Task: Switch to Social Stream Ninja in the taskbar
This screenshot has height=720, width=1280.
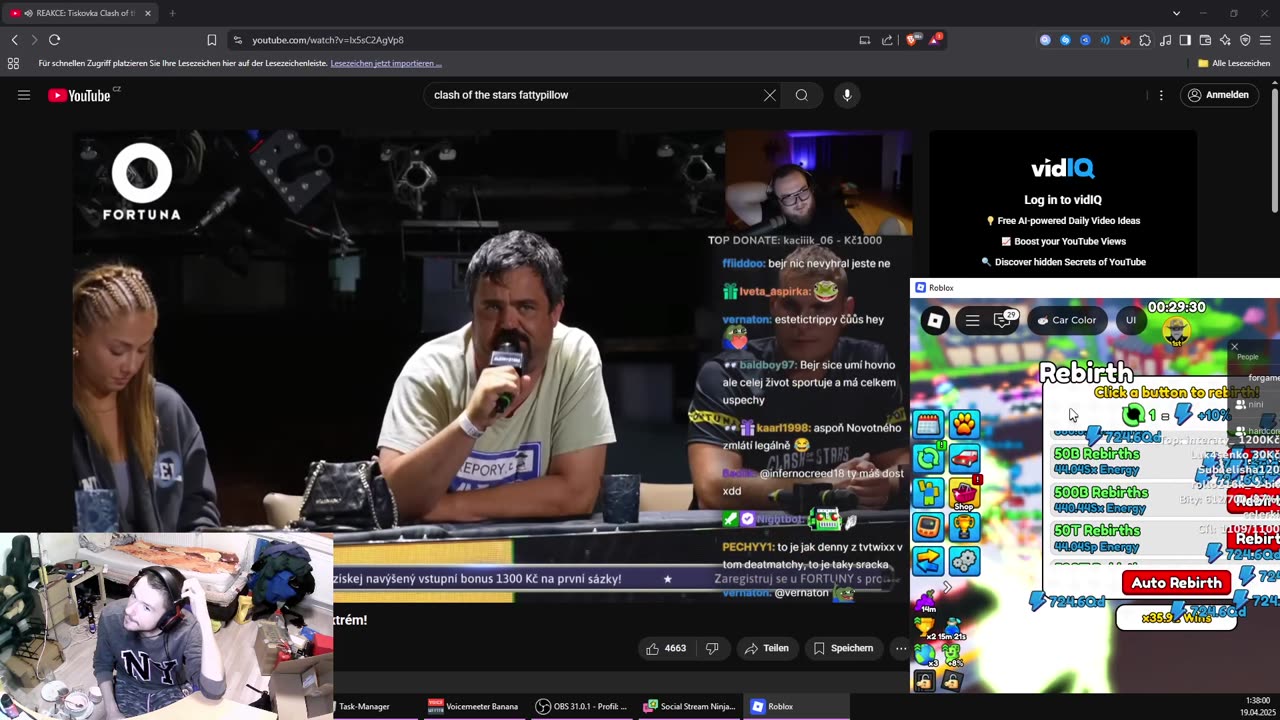Action: (690, 706)
